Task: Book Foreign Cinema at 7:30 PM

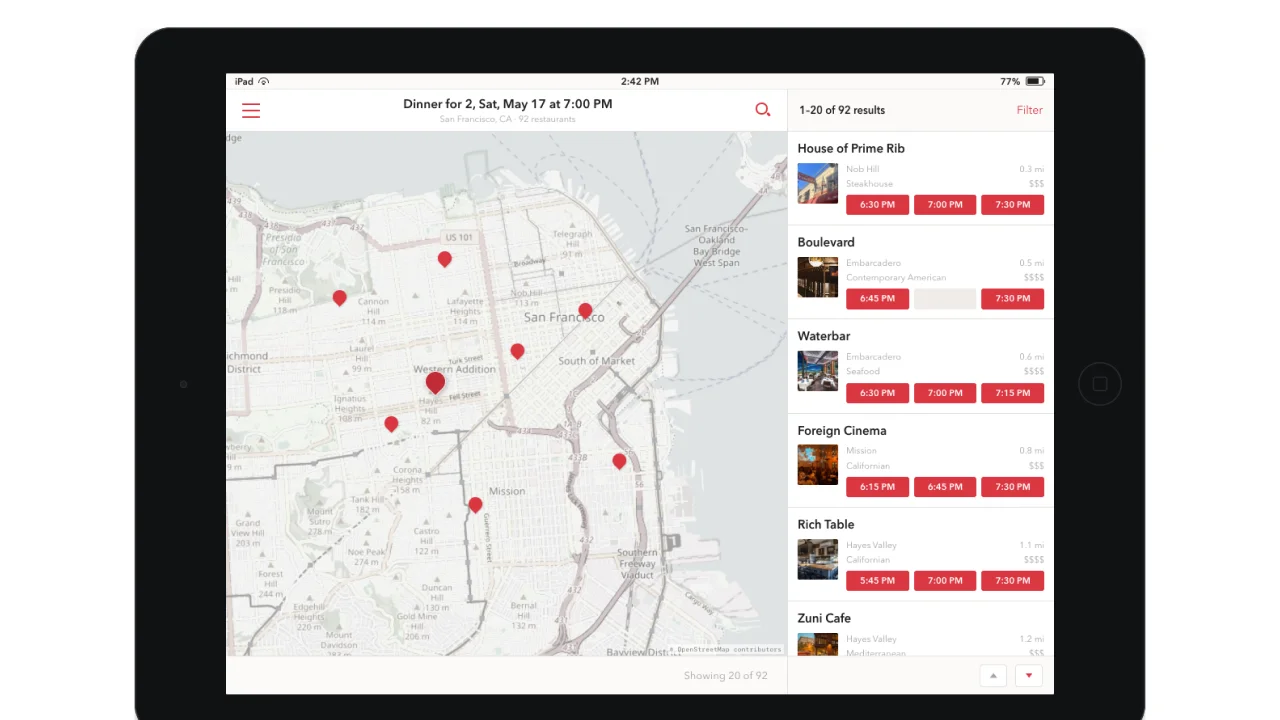Action: 1012,487
